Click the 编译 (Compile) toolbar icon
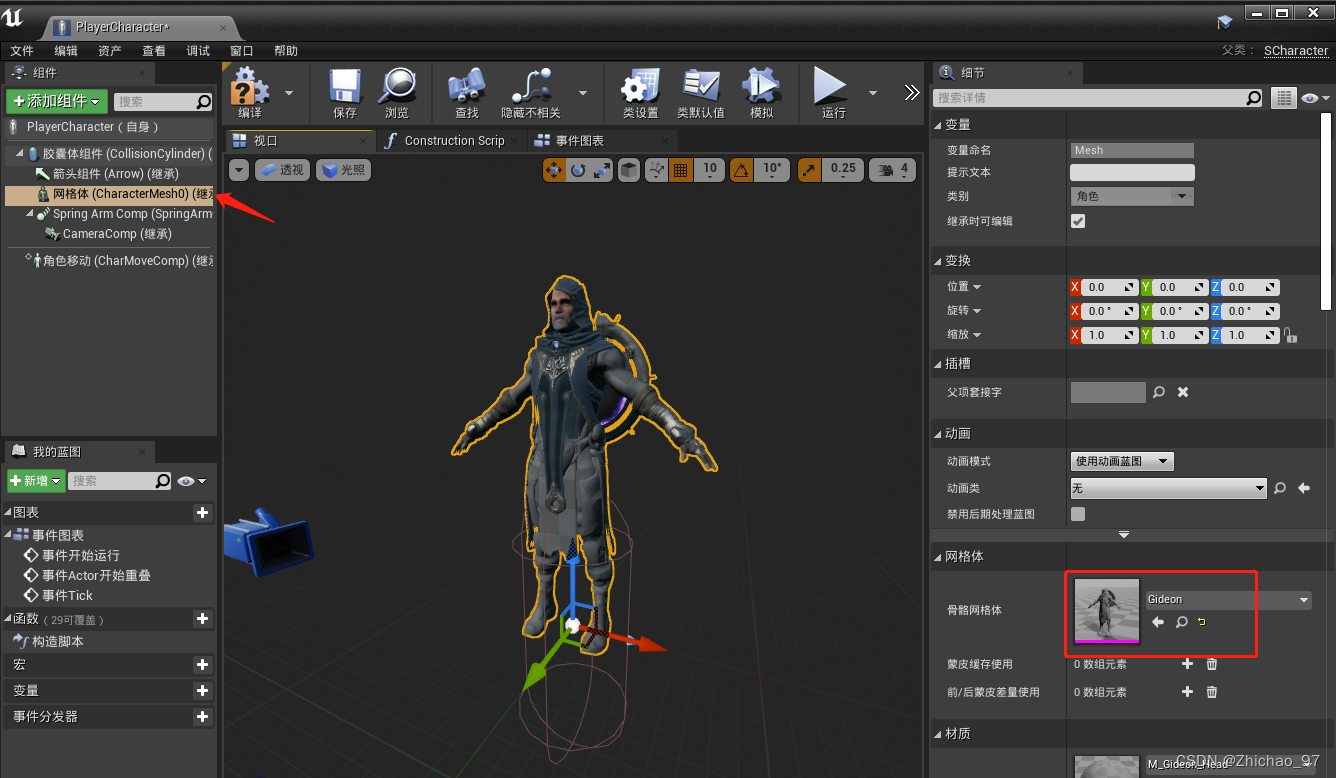 coord(250,87)
